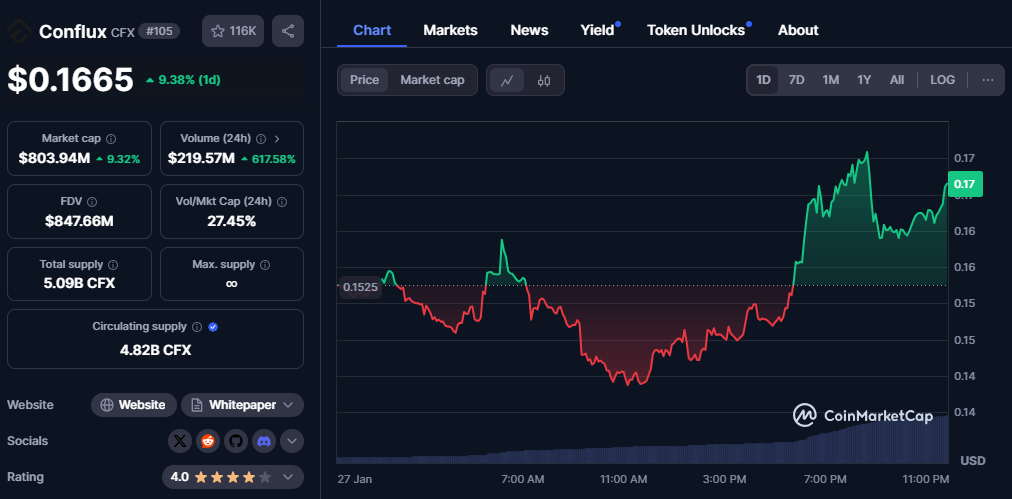This screenshot has height=499, width=1012.
Task: Open the Conflux Website link
Action: 134,405
